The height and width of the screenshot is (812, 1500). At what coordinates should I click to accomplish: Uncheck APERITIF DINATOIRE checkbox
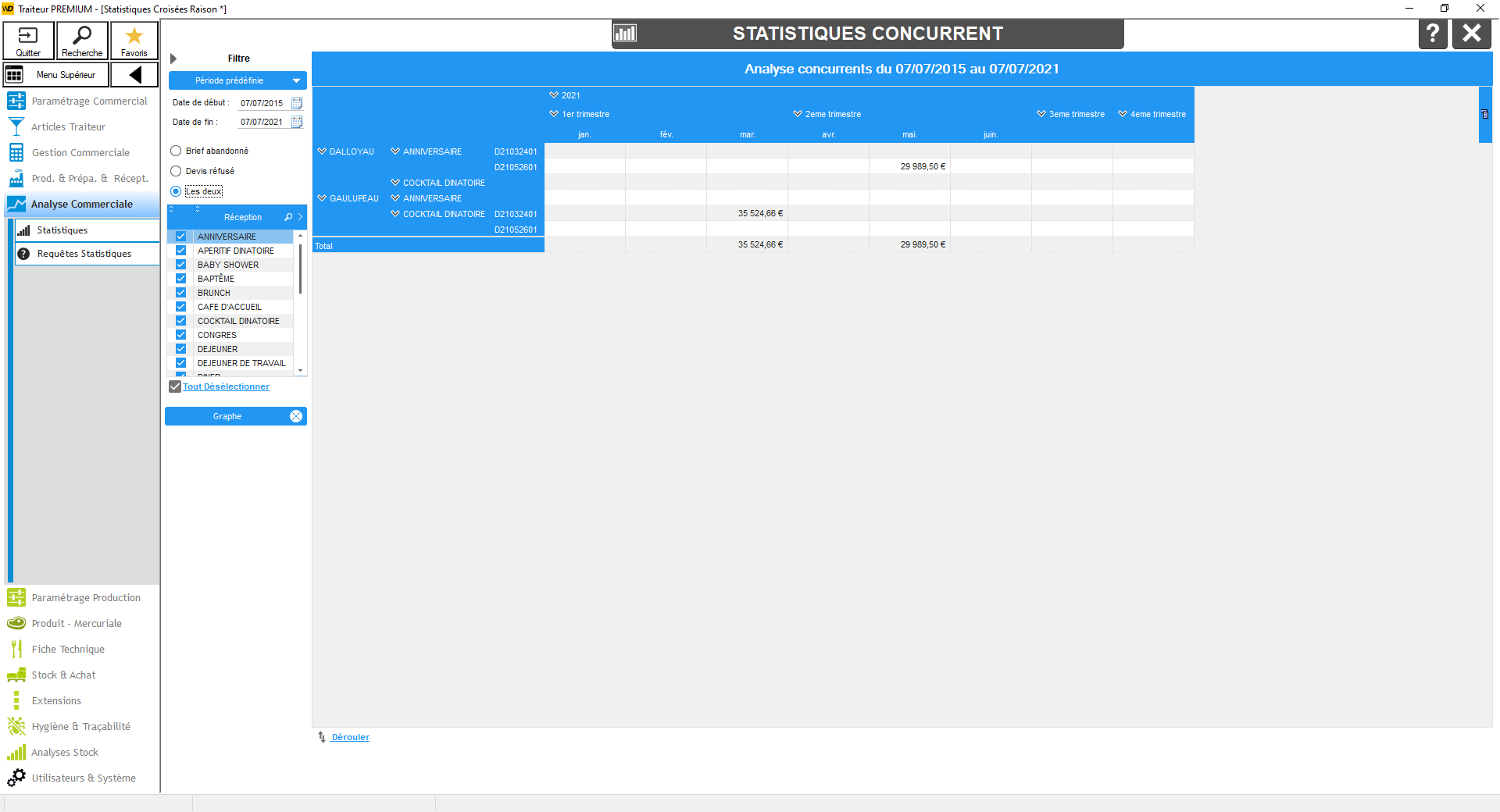coord(180,251)
